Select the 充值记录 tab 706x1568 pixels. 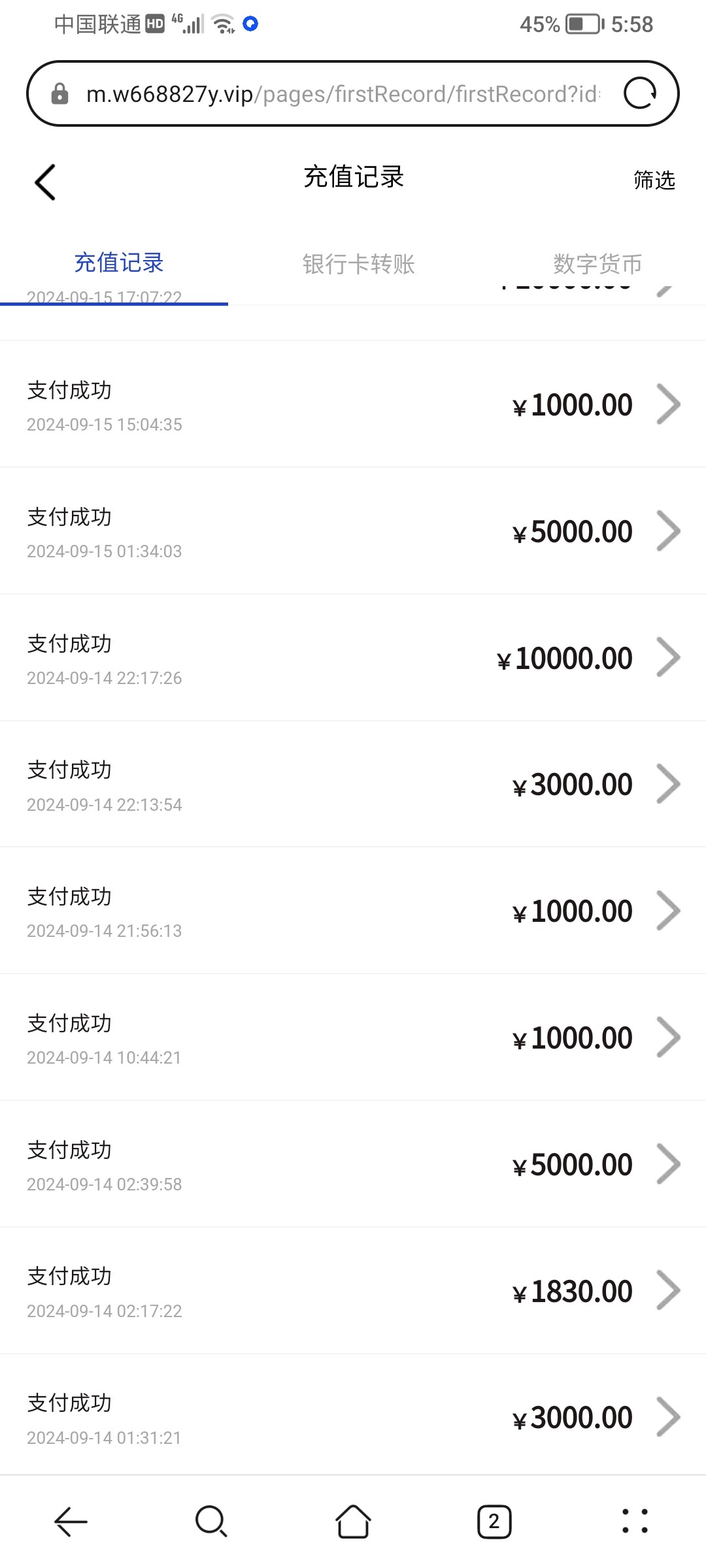119,263
